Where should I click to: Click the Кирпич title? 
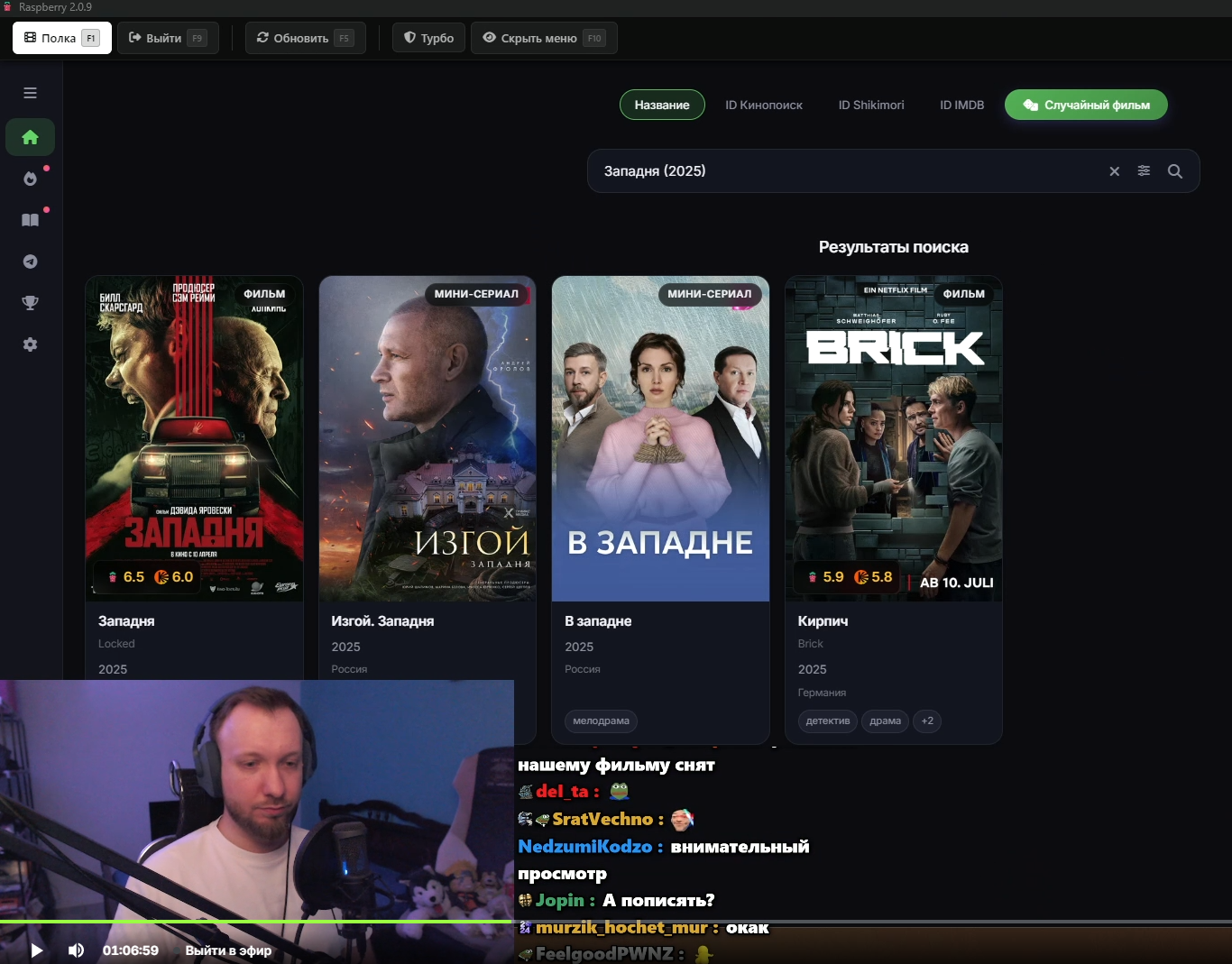pyautogui.click(x=823, y=621)
